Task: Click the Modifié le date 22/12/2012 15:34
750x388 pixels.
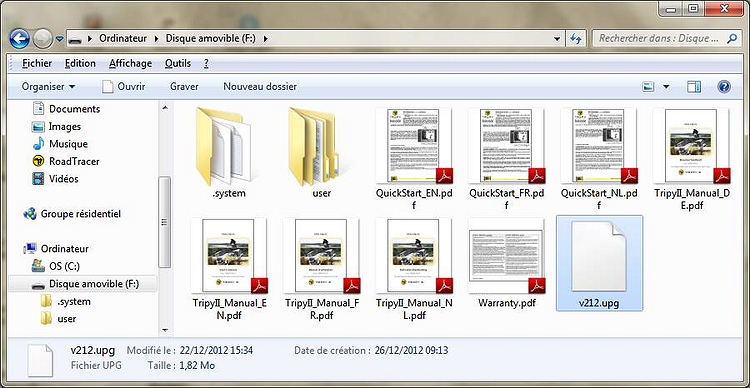Action: (x=216, y=351)
